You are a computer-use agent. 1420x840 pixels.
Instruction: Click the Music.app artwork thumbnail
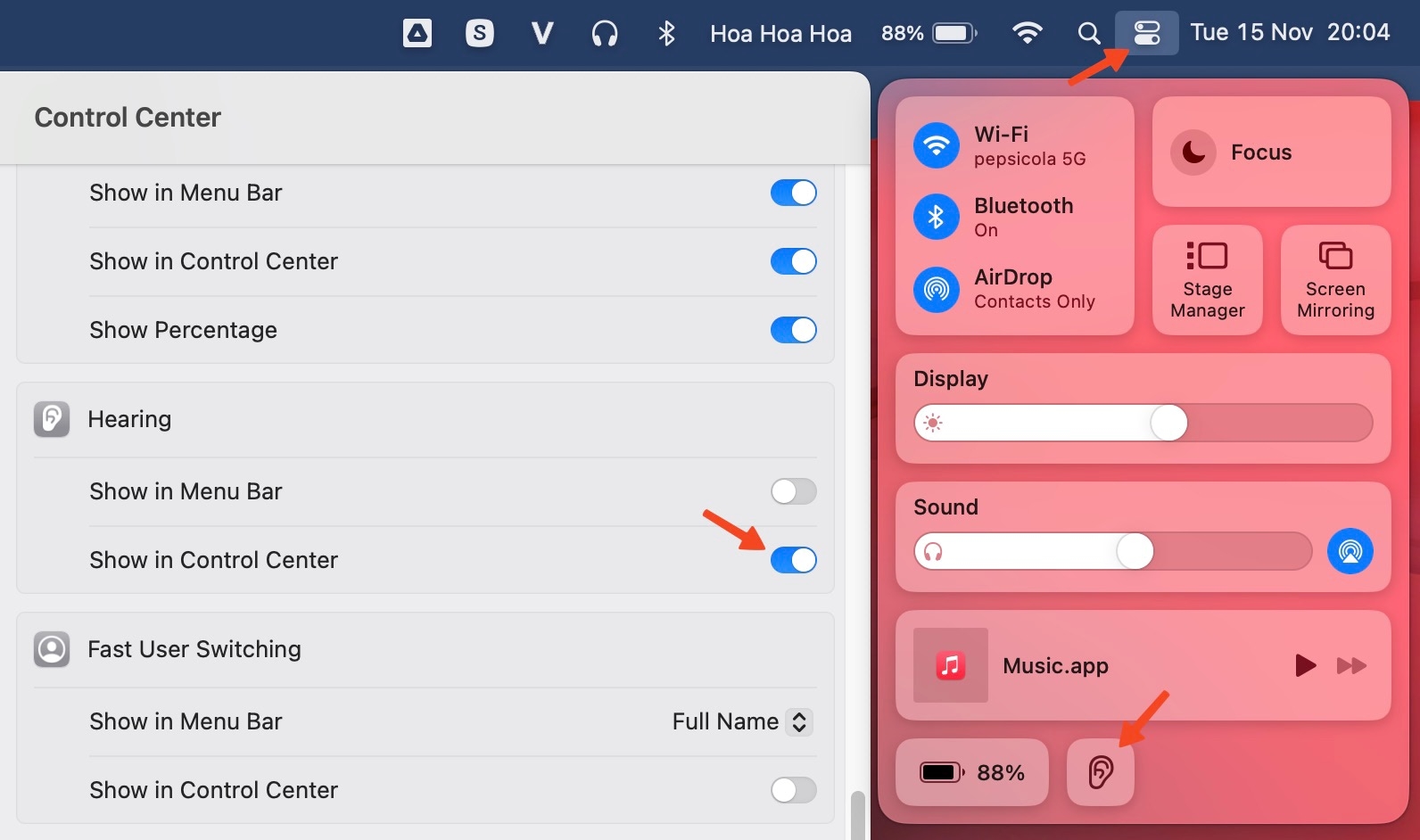(951, 665)
